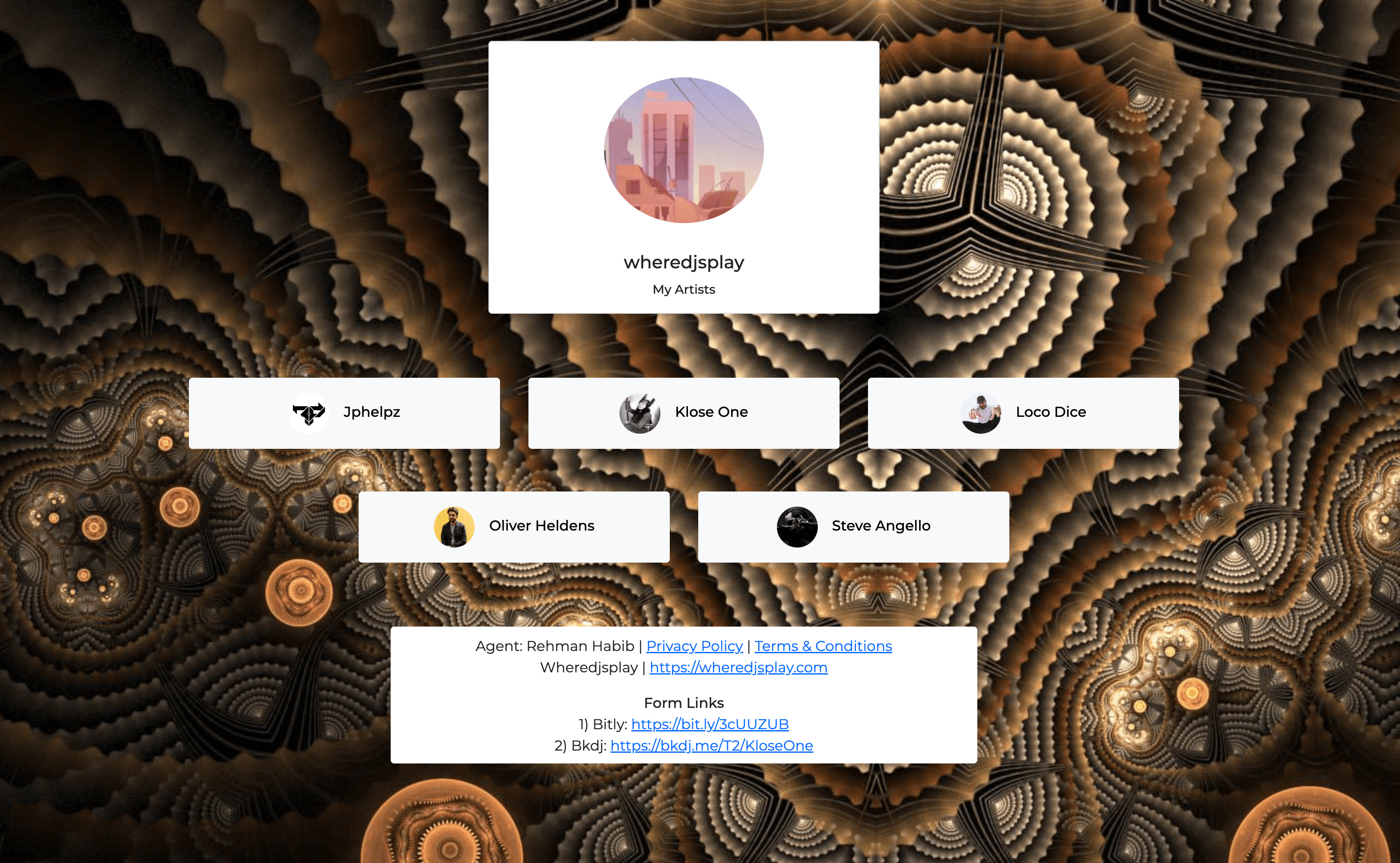Screen dimensions: 1400x863
Task: Click the My Artists subtitle
Action: 684,289
